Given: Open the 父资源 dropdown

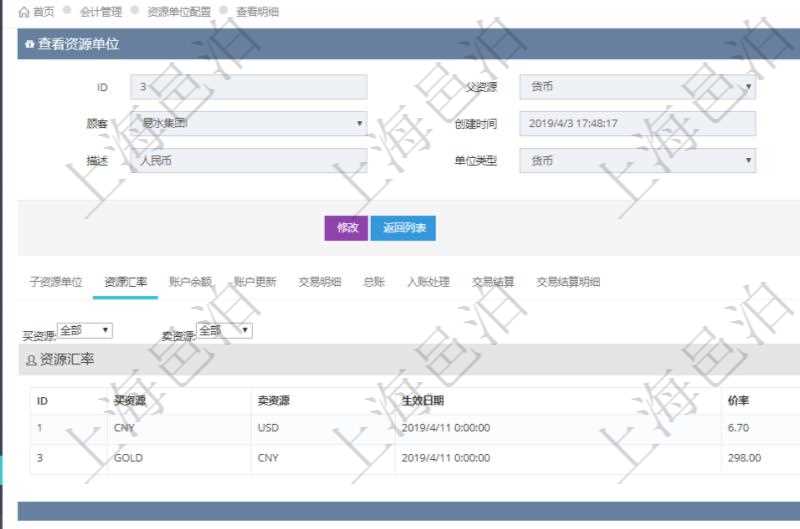Looking at the screenshot, I should (x=638, y=87).
